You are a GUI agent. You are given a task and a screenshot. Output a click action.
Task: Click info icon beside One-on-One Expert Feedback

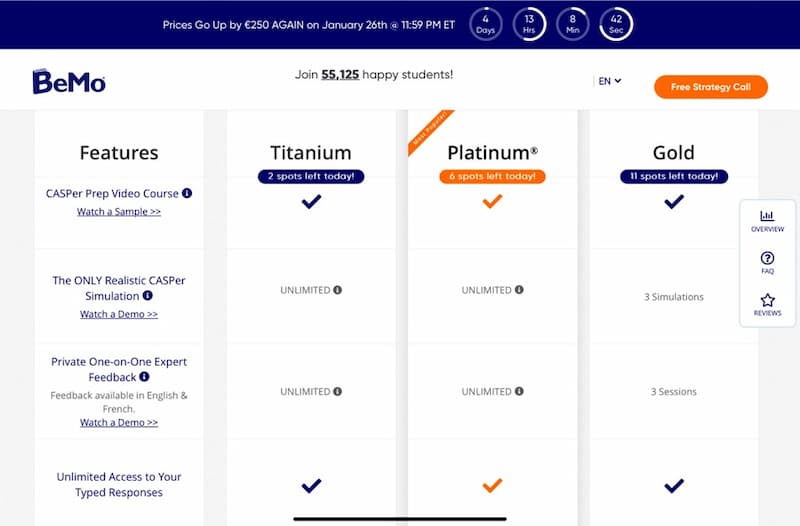144,377
